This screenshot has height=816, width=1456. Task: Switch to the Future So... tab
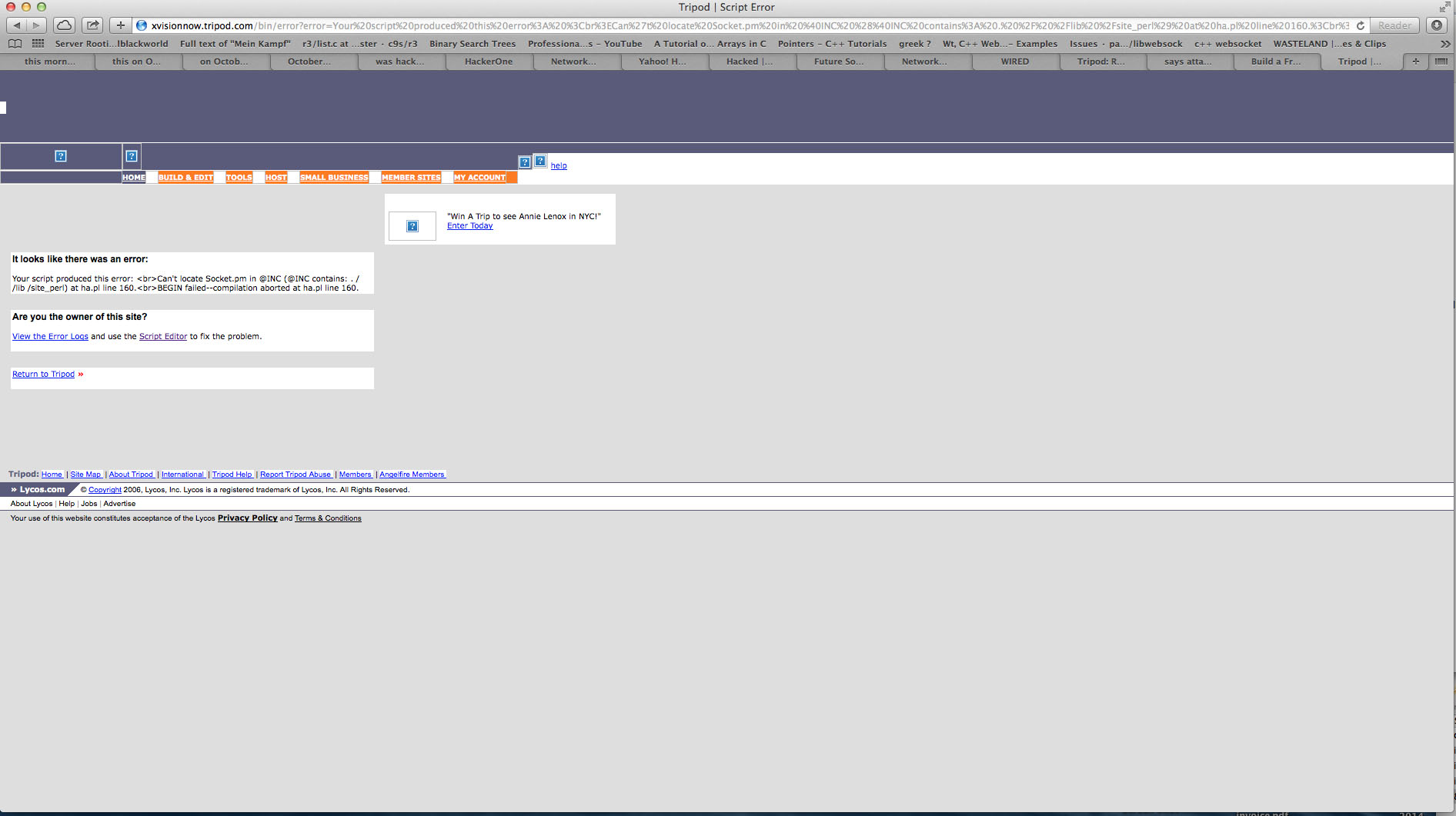839,62
